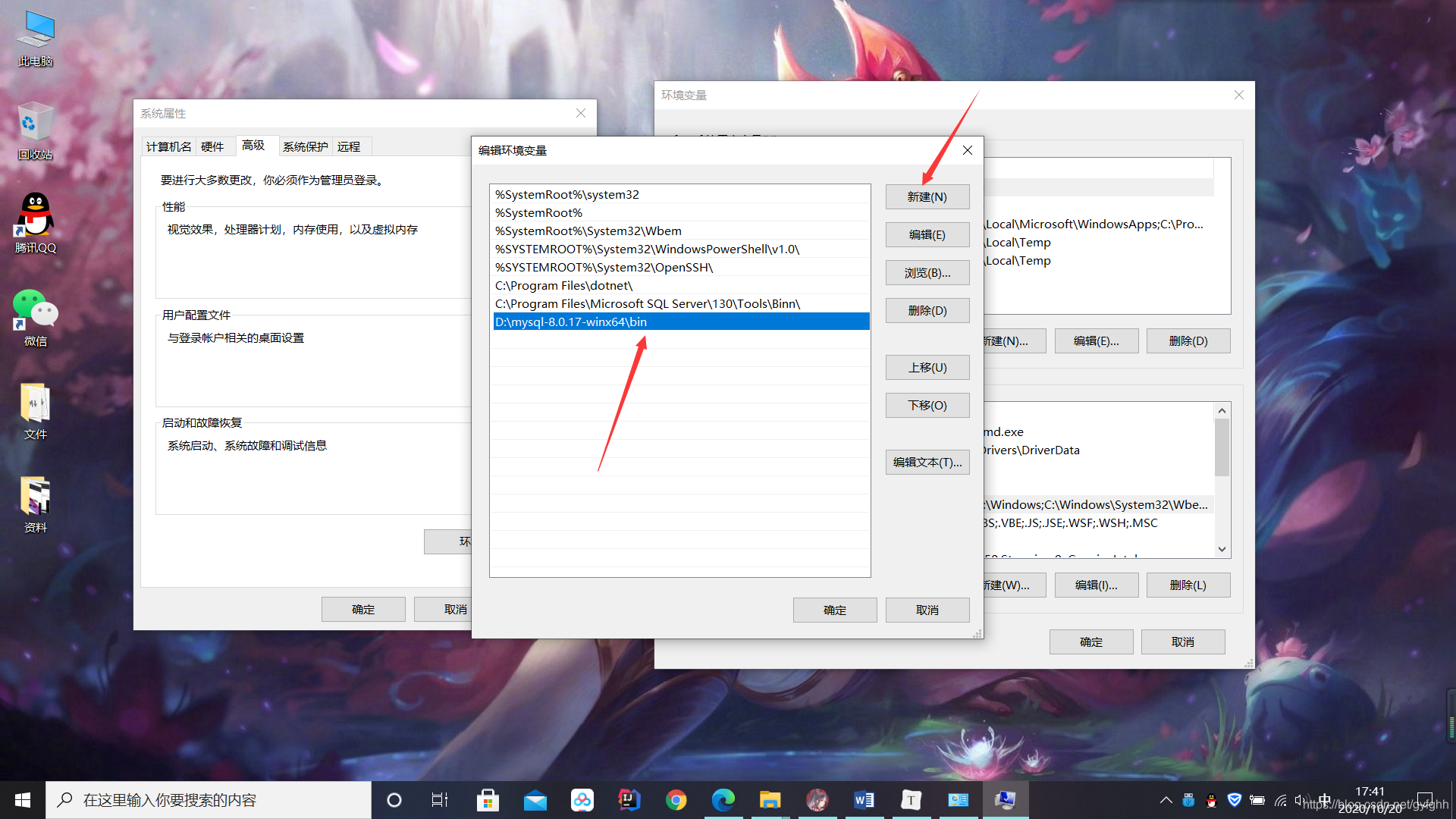Open the anime avatar app on taskbar
This screenshot has width=1456, height=819.
point(817,800)
